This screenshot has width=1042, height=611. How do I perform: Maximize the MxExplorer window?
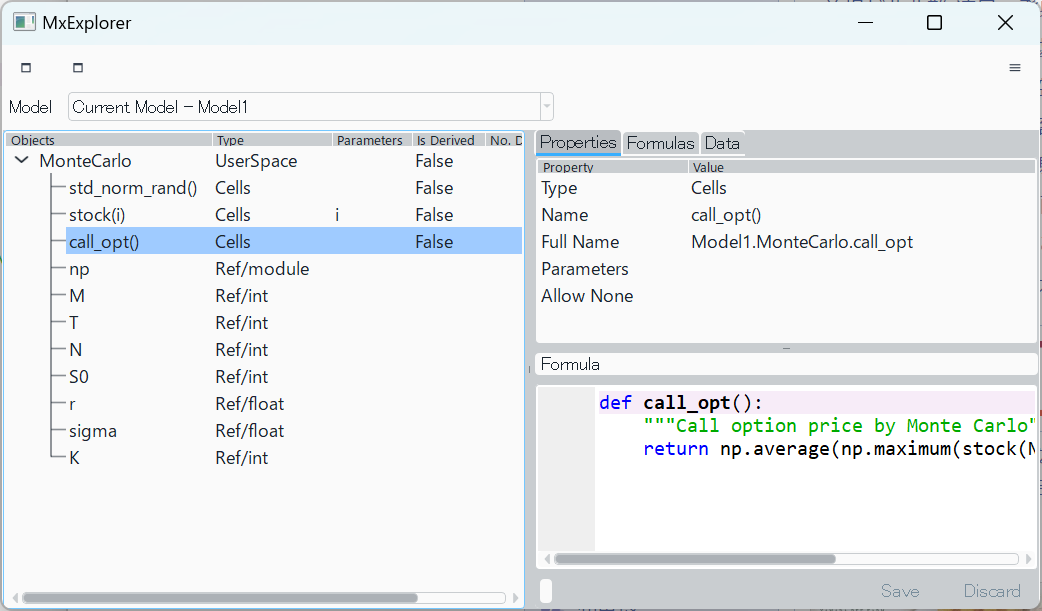point(934,22)
